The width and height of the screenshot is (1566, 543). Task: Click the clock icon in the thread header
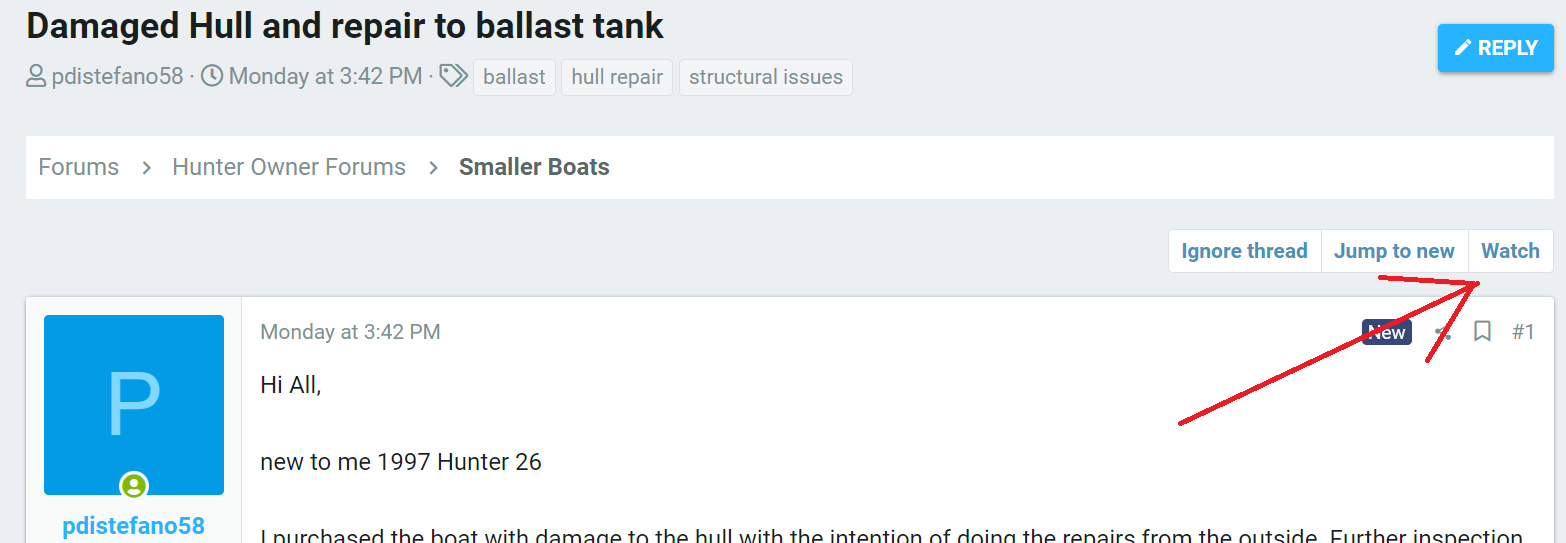pos(212,77)
